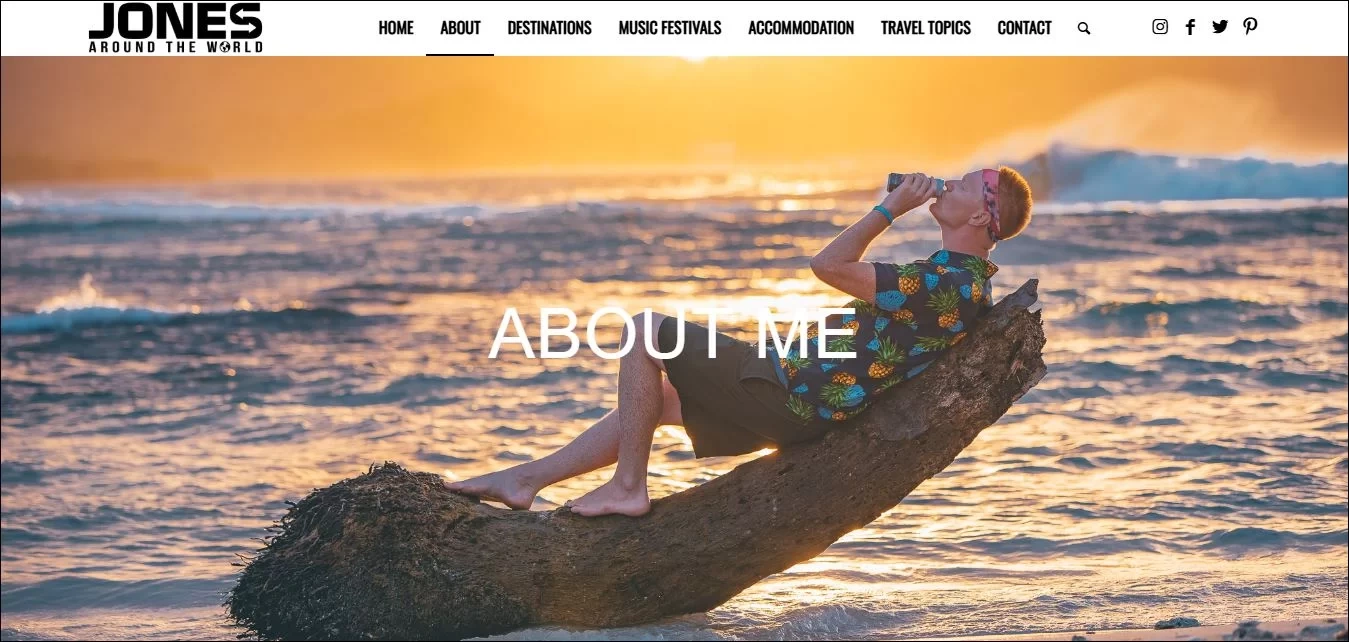Open the search magnifier icon

1084,29
